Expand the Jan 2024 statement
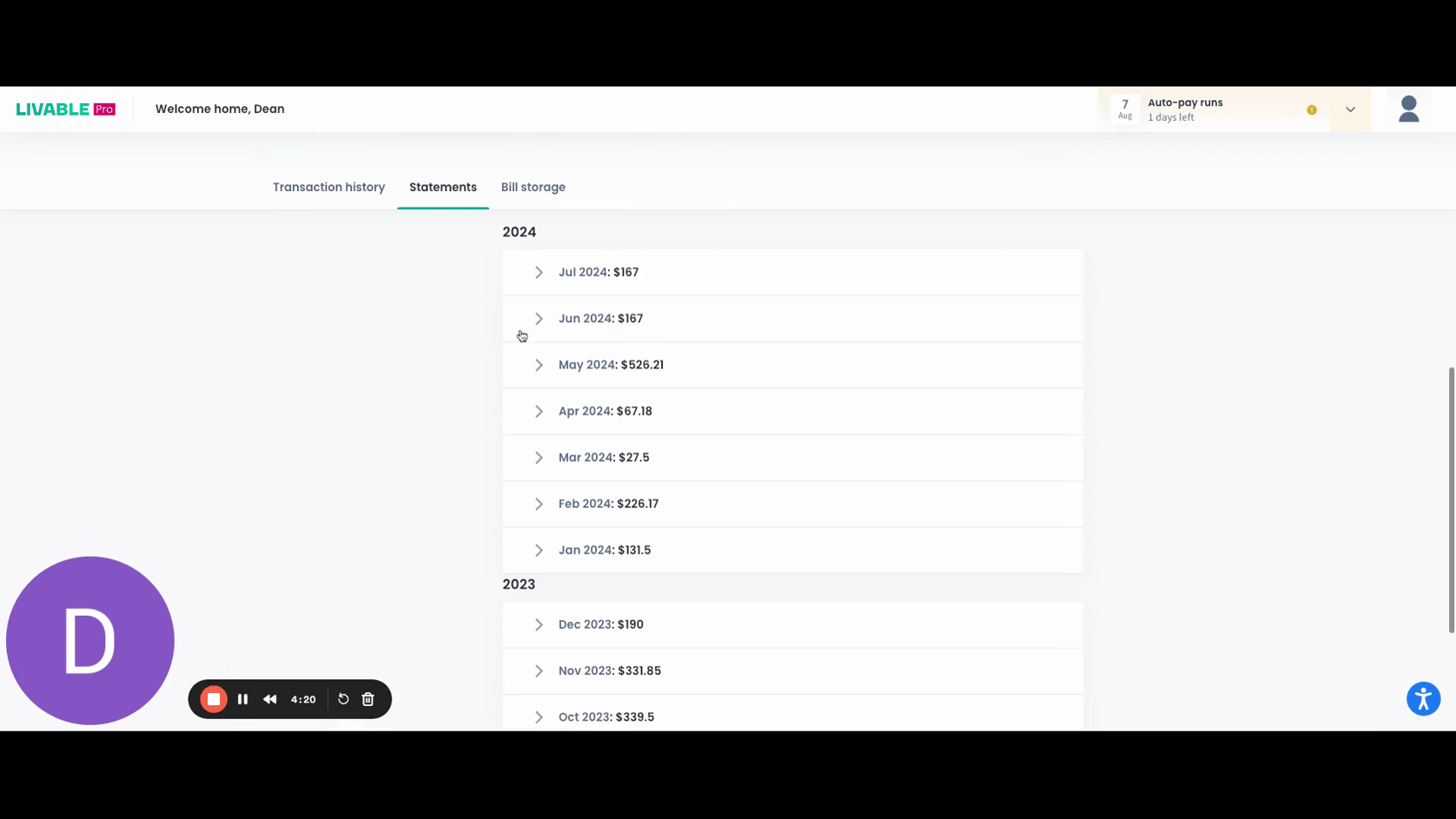 click(539, 551)
